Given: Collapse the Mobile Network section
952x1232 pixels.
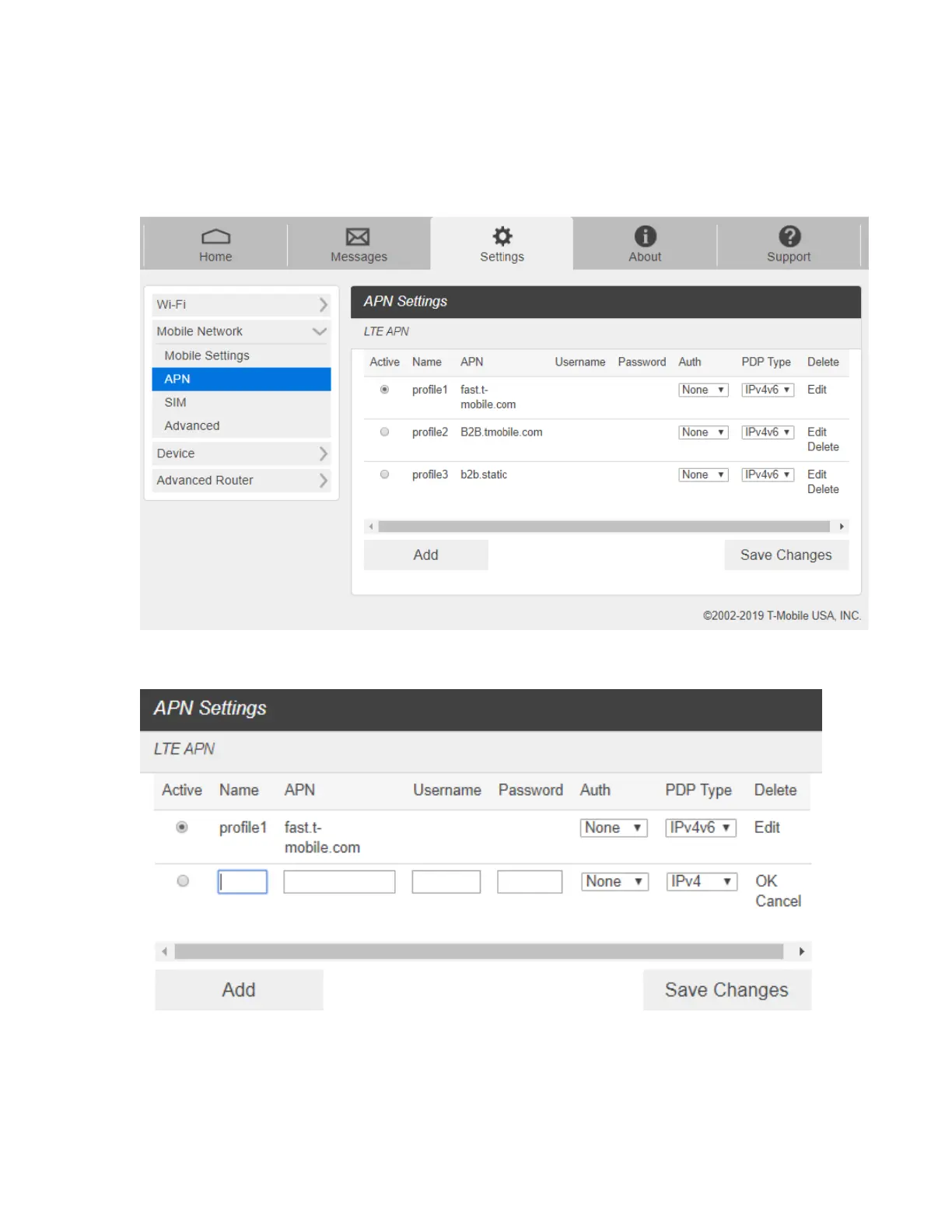Looking at the screenshot, I should click(241, 331).
